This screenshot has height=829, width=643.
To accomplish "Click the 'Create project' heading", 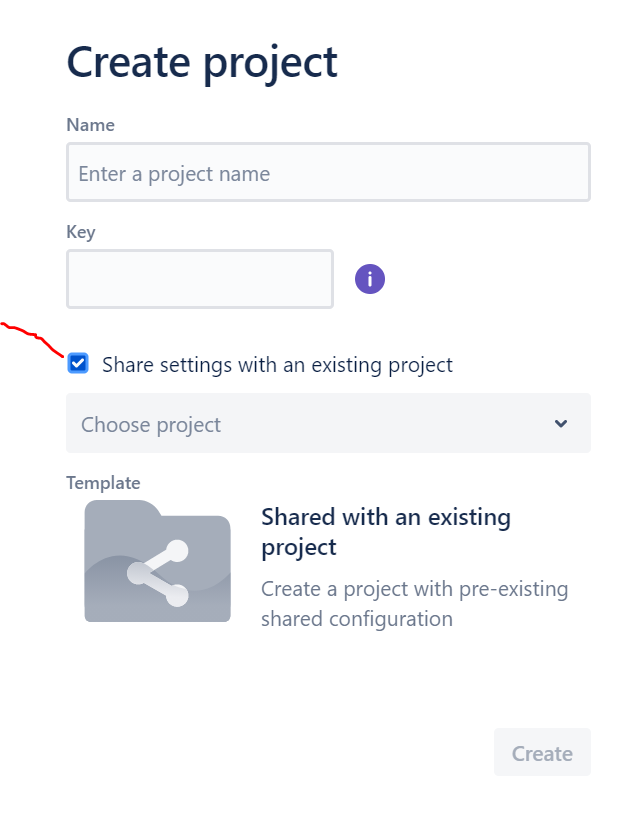I will (x=202, y=63).
